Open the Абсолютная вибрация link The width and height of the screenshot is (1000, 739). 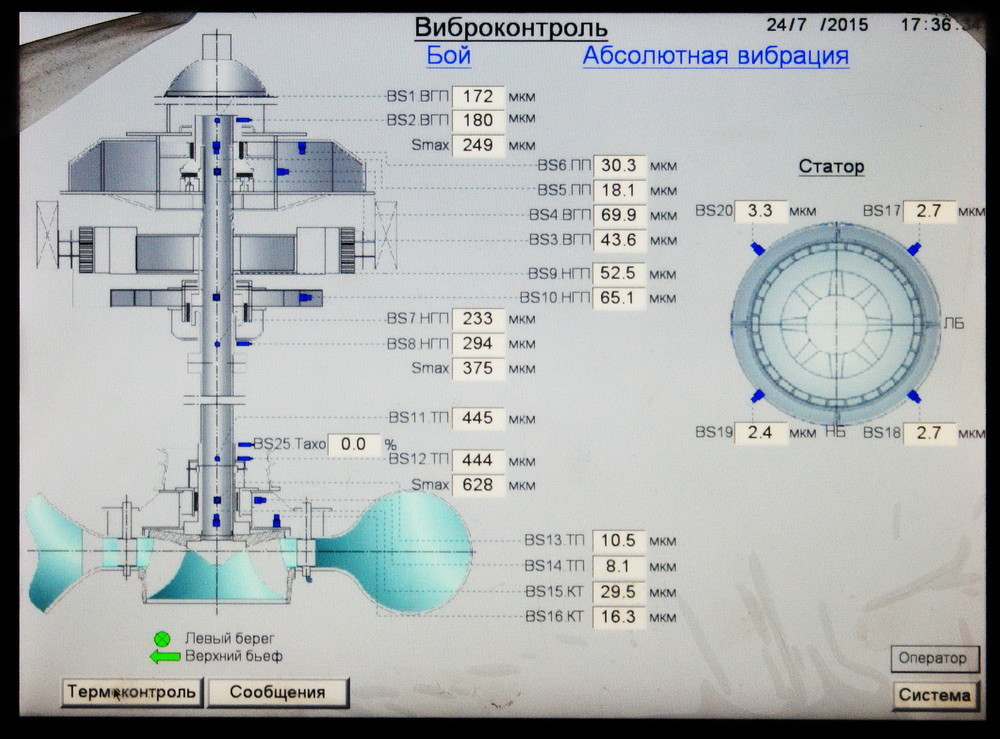point(715,56)
